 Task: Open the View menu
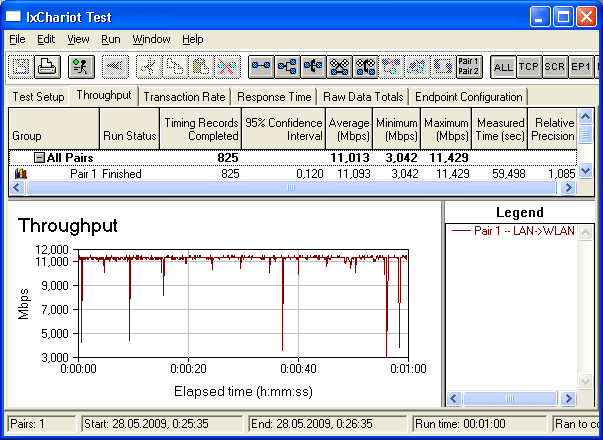pyautogui.click(x=78, y=39)
